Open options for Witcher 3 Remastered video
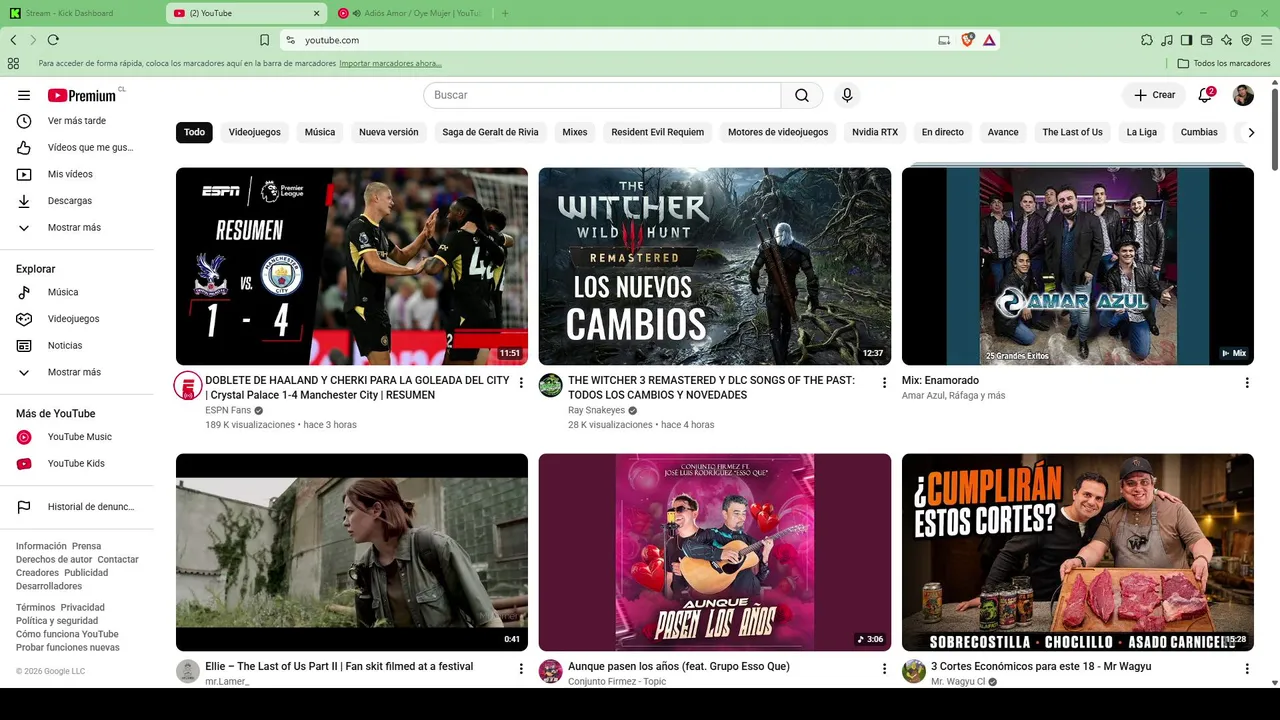The image size is (1280, 720). click(884, 383)
